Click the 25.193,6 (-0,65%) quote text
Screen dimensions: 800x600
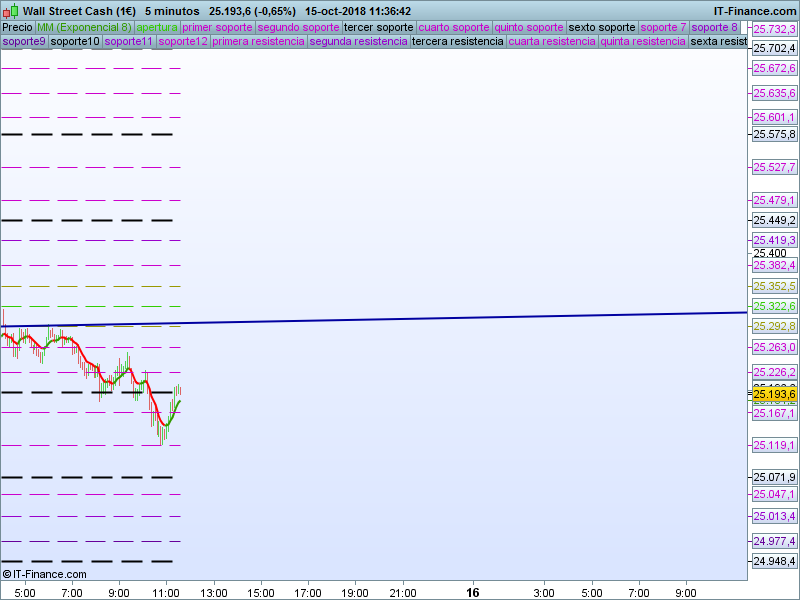(x=252, y=11)
